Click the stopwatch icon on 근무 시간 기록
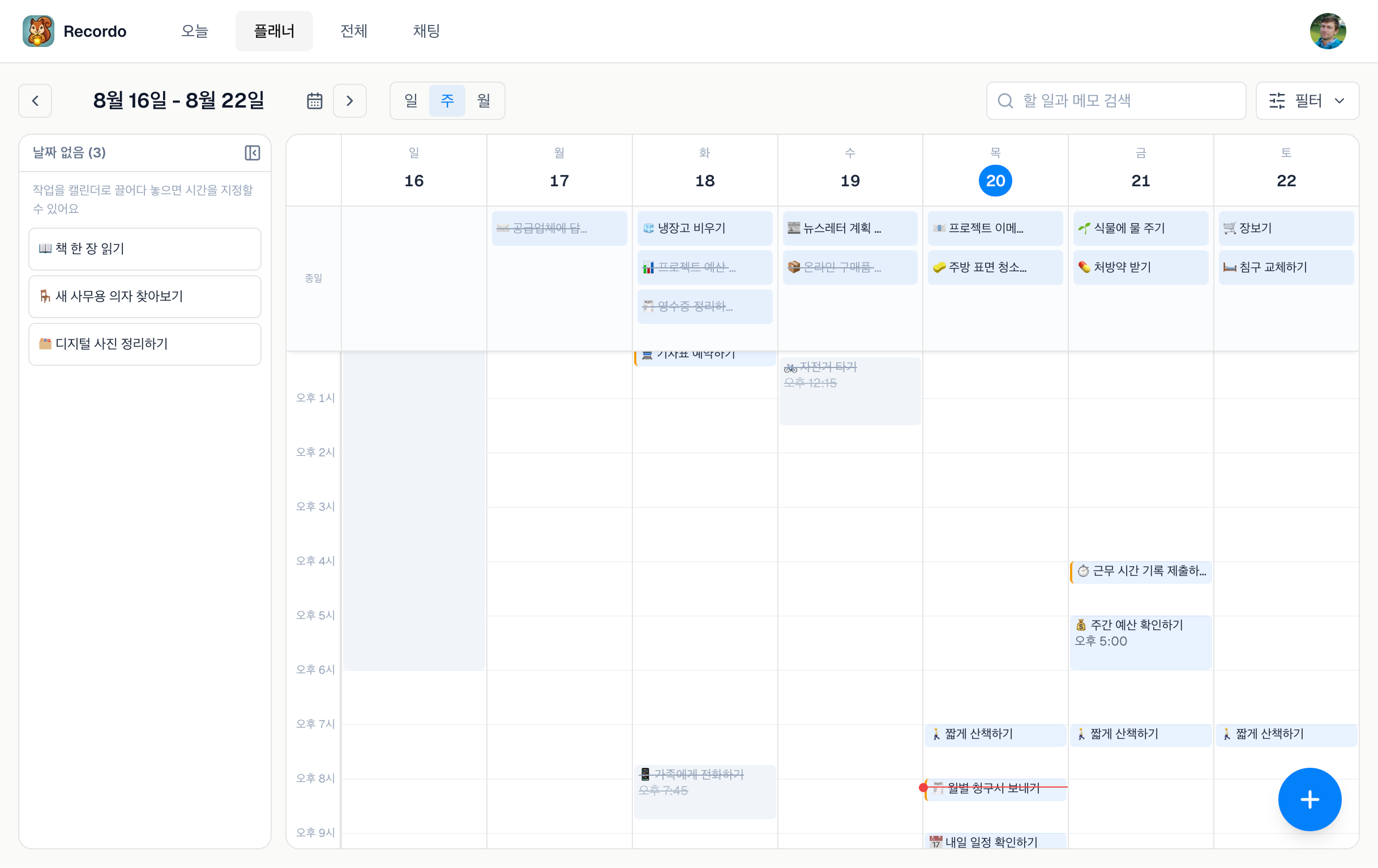1378x868 pixels. (x=1083, y=572)
